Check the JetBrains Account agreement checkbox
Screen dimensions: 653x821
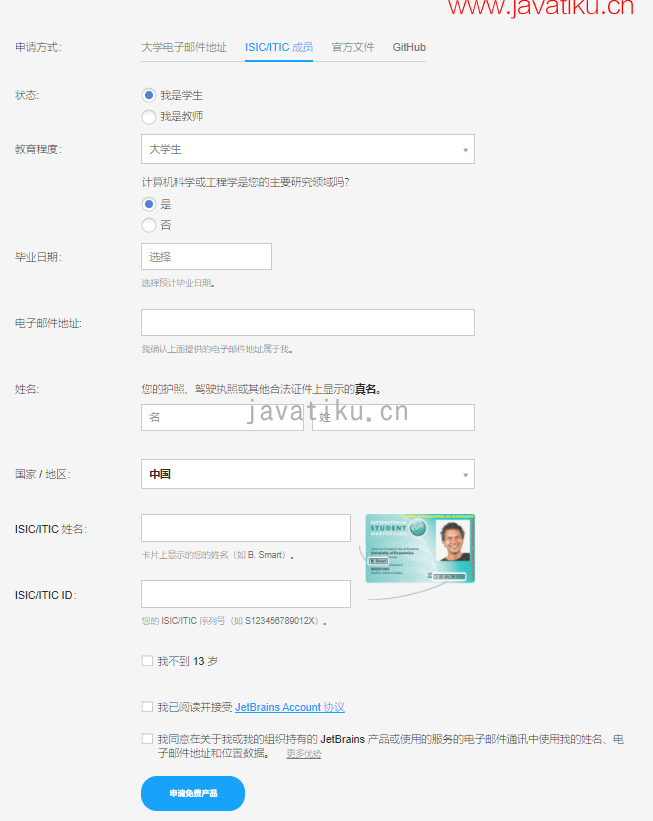(x=147, y=707)
